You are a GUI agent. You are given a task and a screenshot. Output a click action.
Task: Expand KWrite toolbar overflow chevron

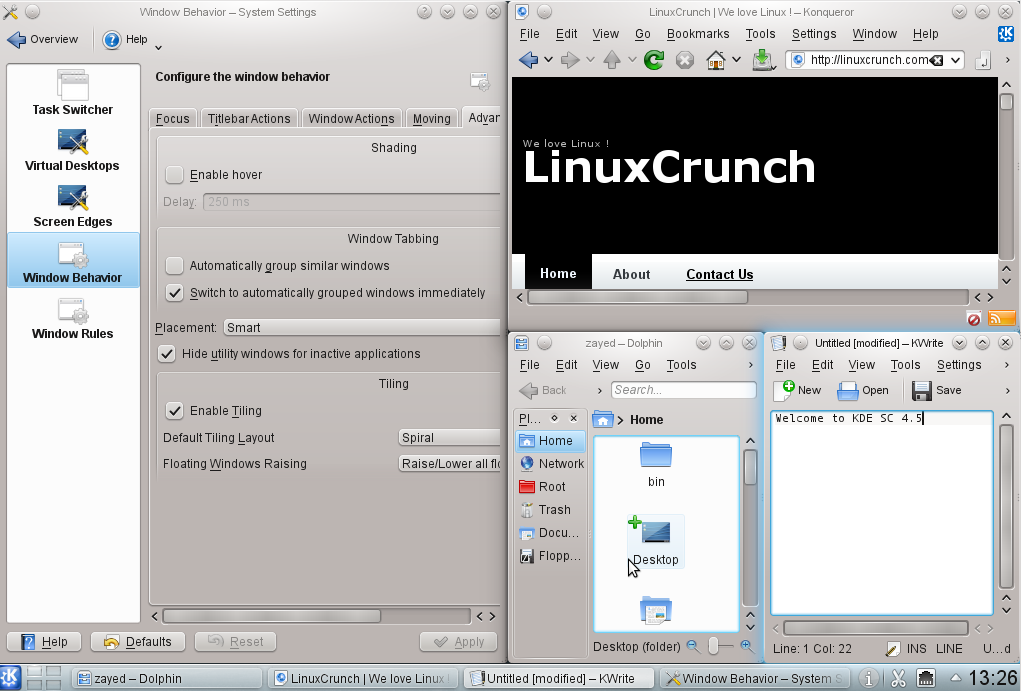[1007, 390]
